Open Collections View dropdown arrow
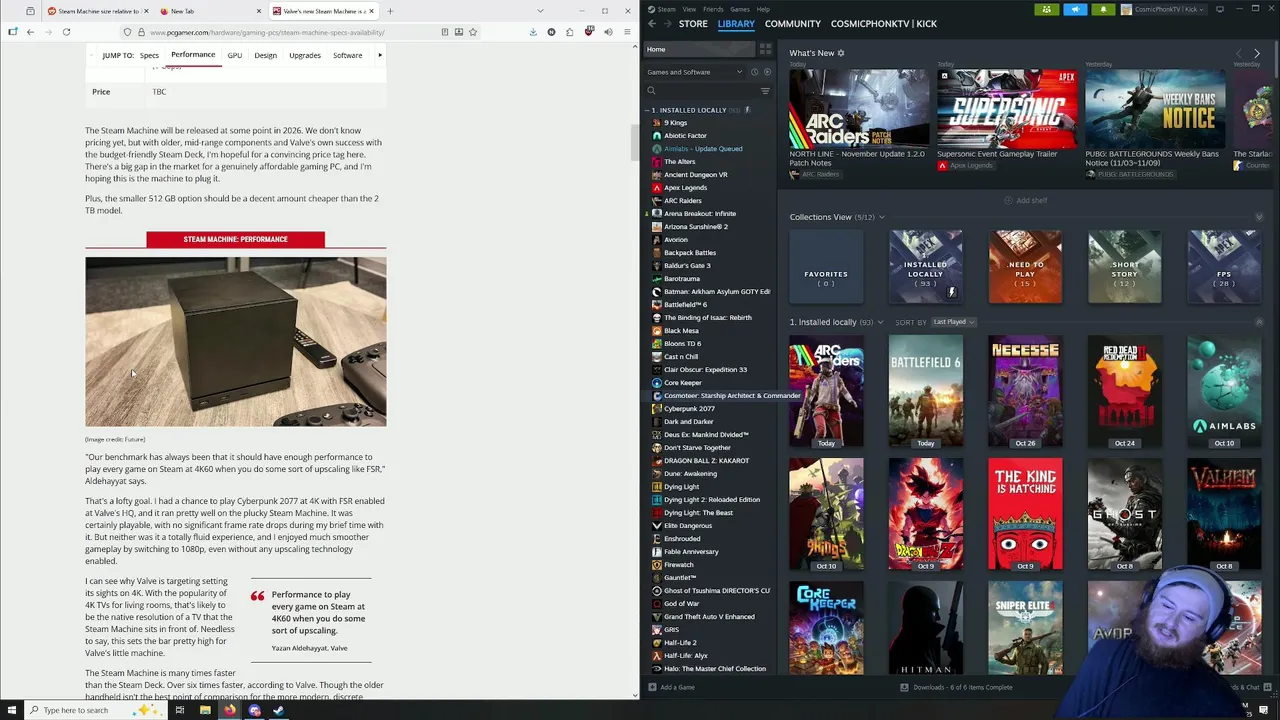This screenshot has height=720, width=1280. pyautogui.click(x=881, y=217)
